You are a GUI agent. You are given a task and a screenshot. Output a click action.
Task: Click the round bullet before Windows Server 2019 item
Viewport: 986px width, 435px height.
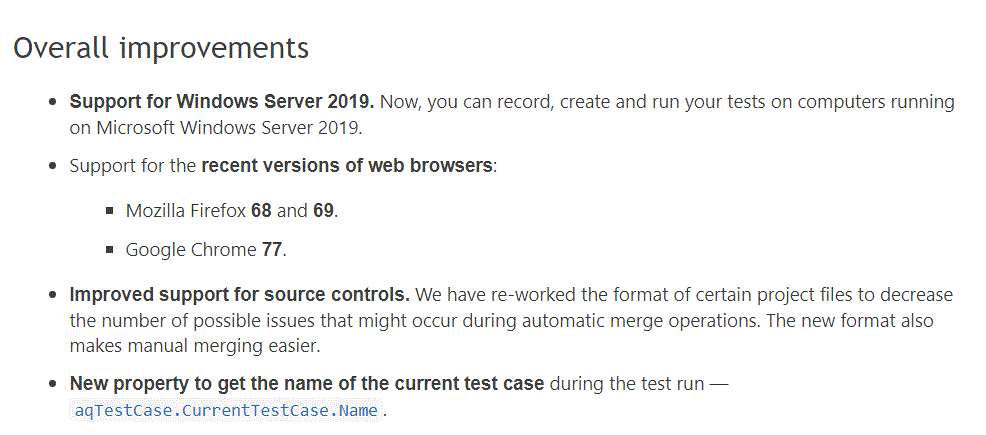tap(53, 103)
